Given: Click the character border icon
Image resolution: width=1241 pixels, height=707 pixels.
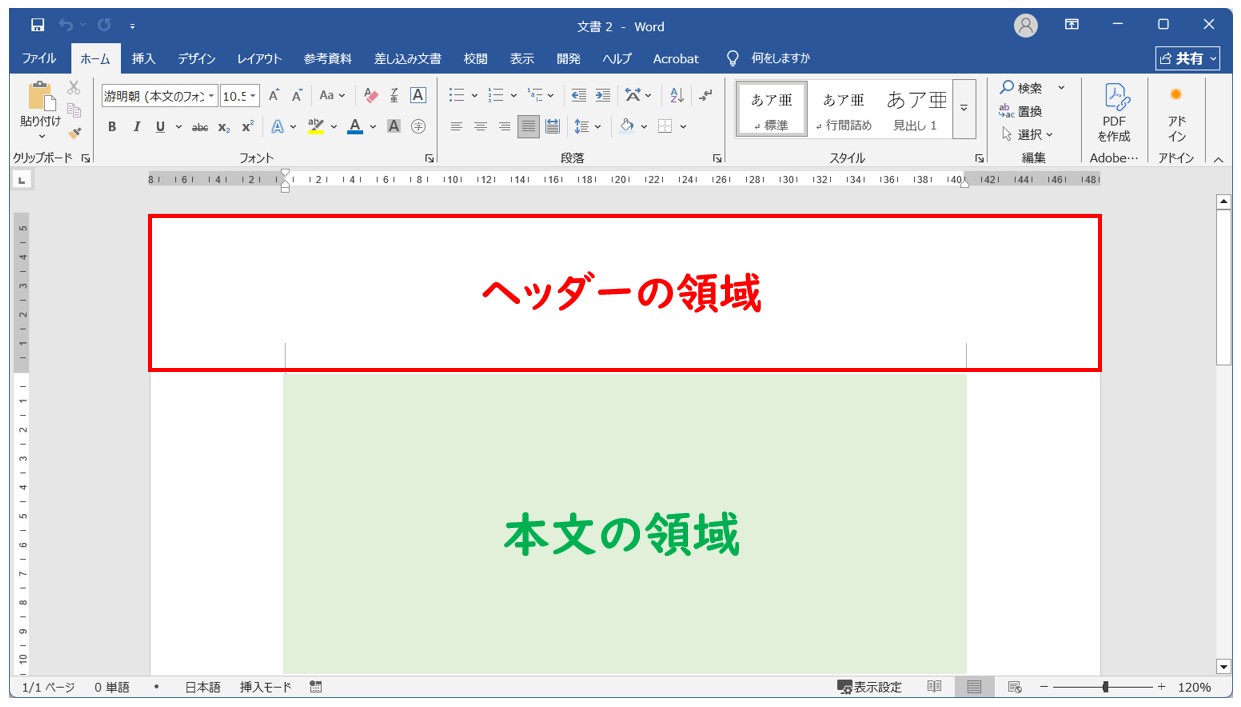Looking at the screenshot, I should tap(418, 96).
